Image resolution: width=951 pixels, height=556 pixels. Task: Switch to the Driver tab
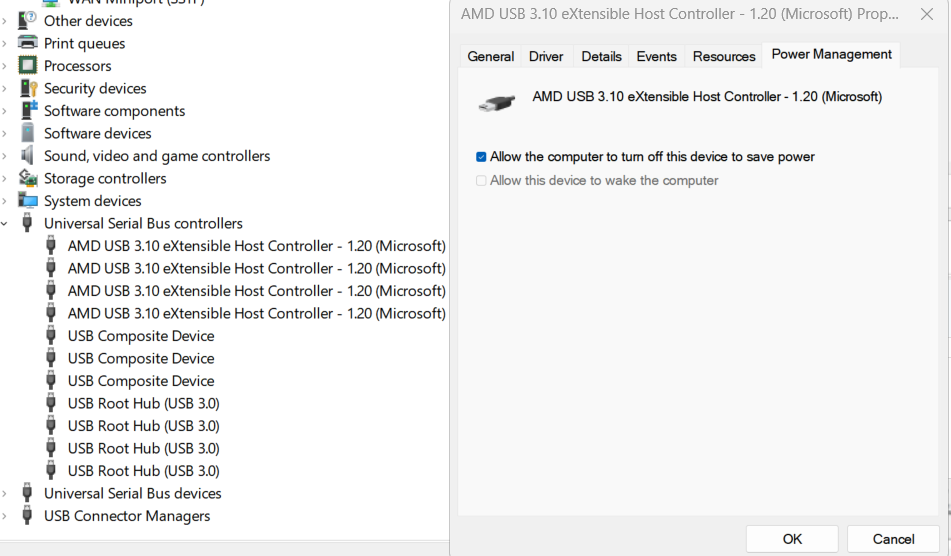546,56
